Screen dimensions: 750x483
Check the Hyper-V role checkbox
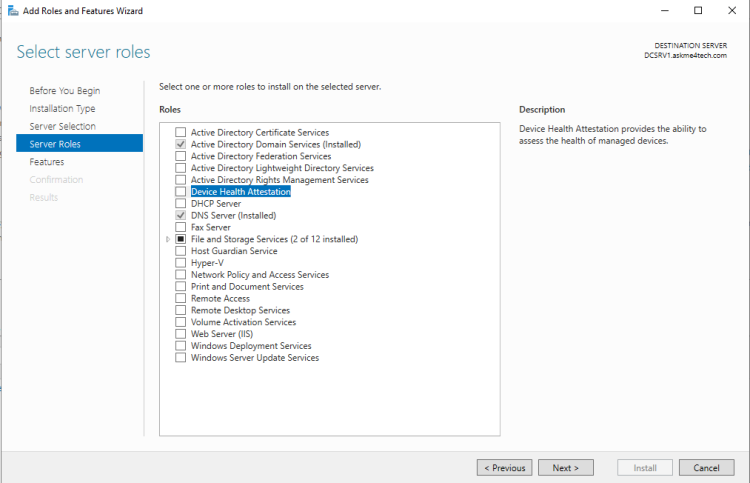(x=180, y=263)
